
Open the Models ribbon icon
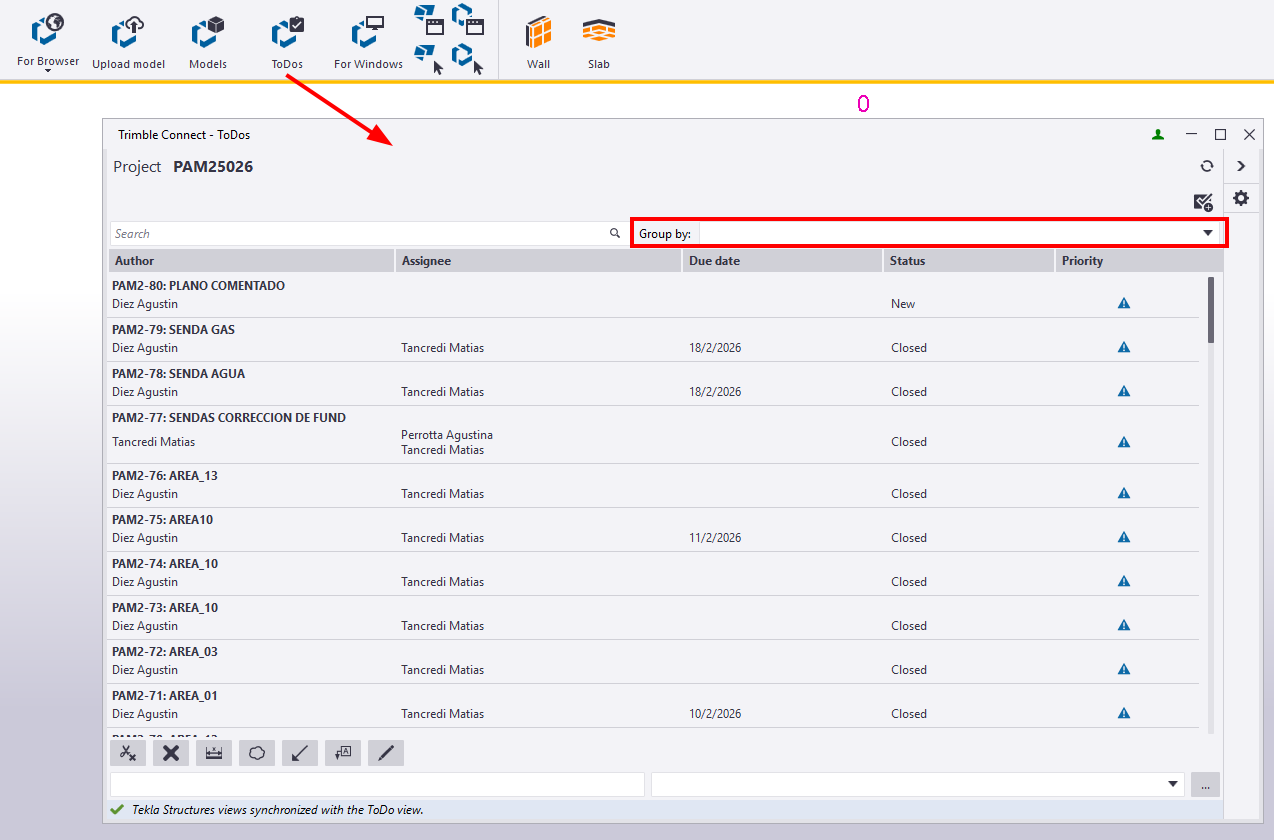(x=208, y=42)
